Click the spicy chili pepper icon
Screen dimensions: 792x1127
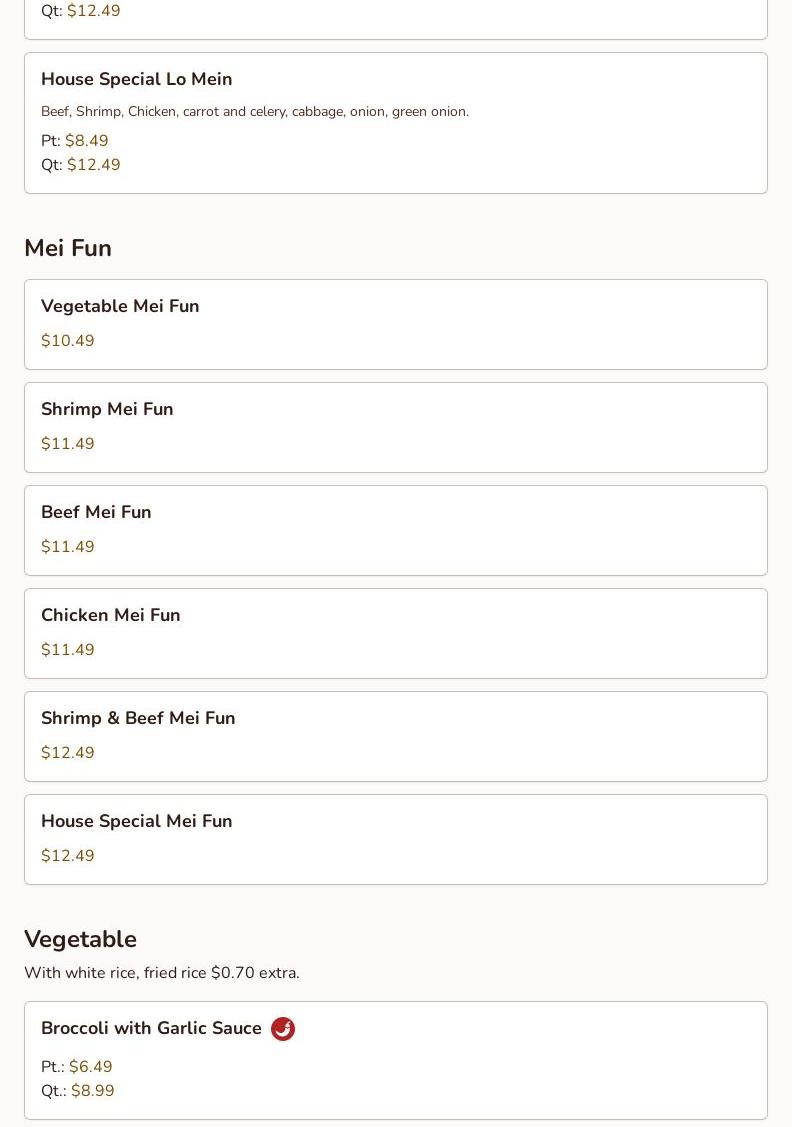[x=282, y=1029]
